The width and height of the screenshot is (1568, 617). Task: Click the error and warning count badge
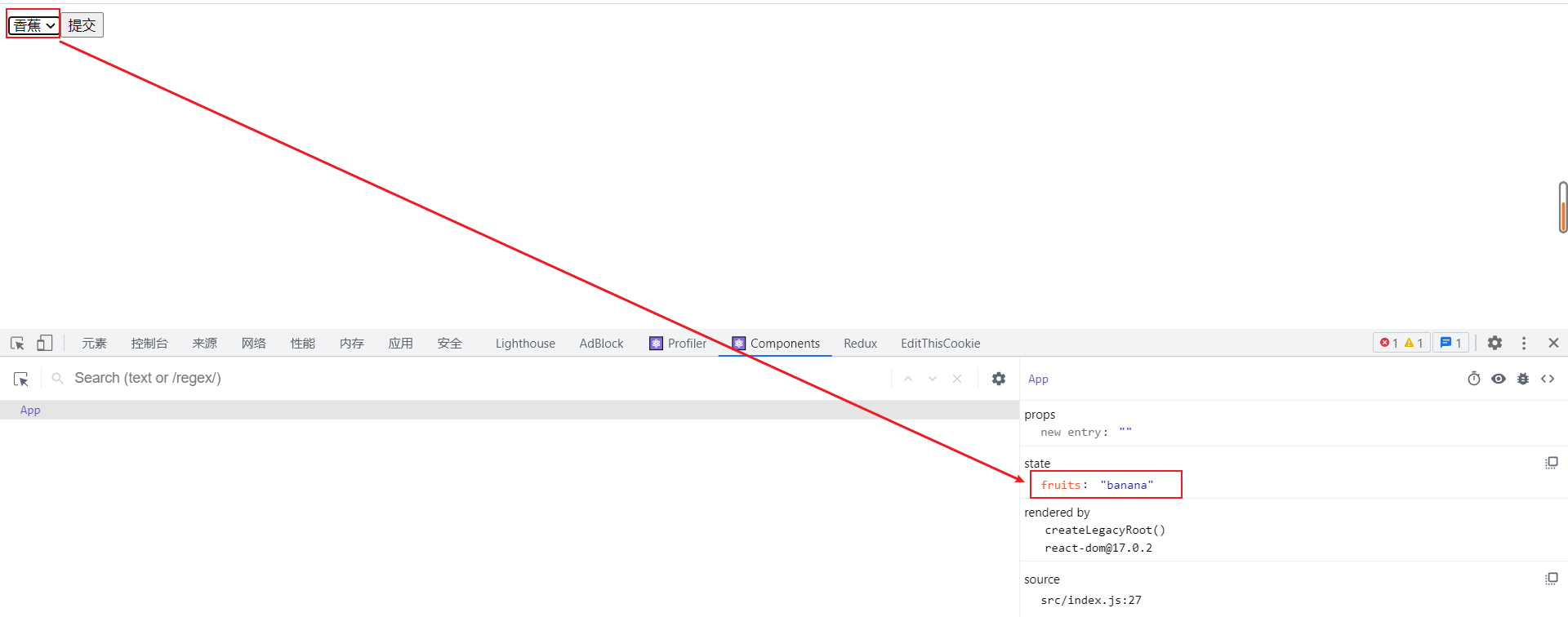pos(1401,343)
